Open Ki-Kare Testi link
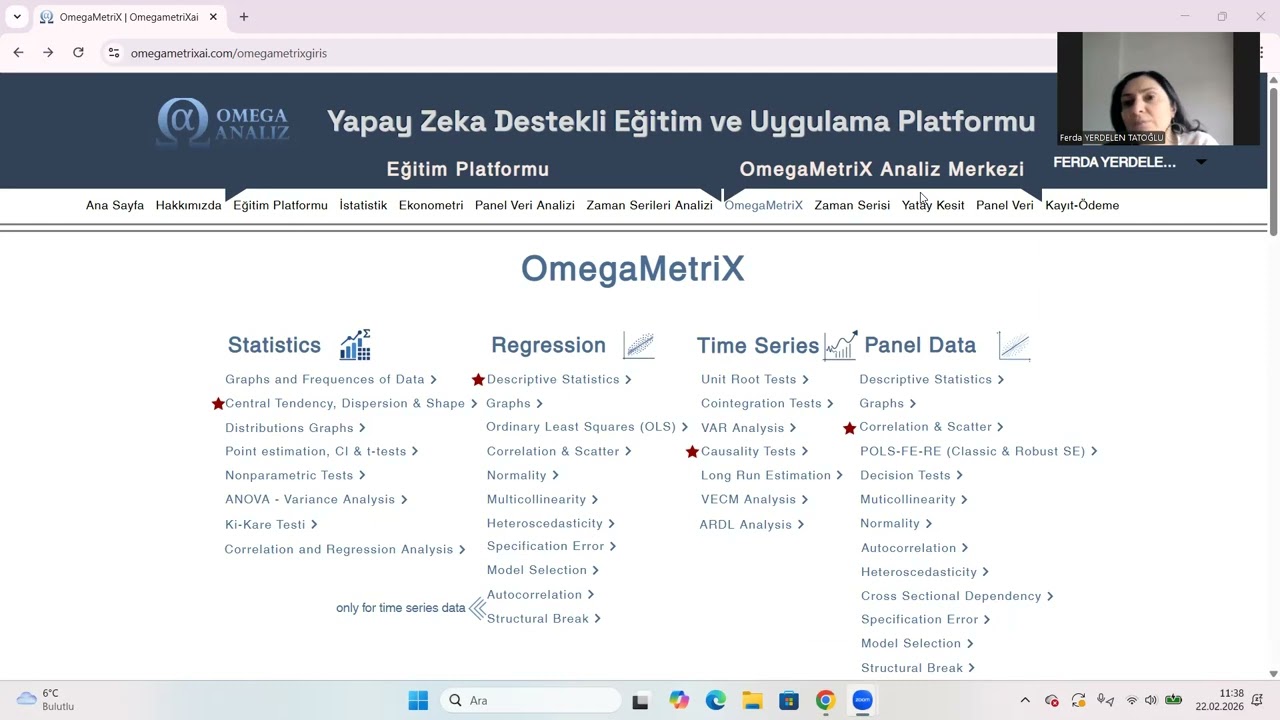Screen dimensions: 1280x720 [271, 524]
